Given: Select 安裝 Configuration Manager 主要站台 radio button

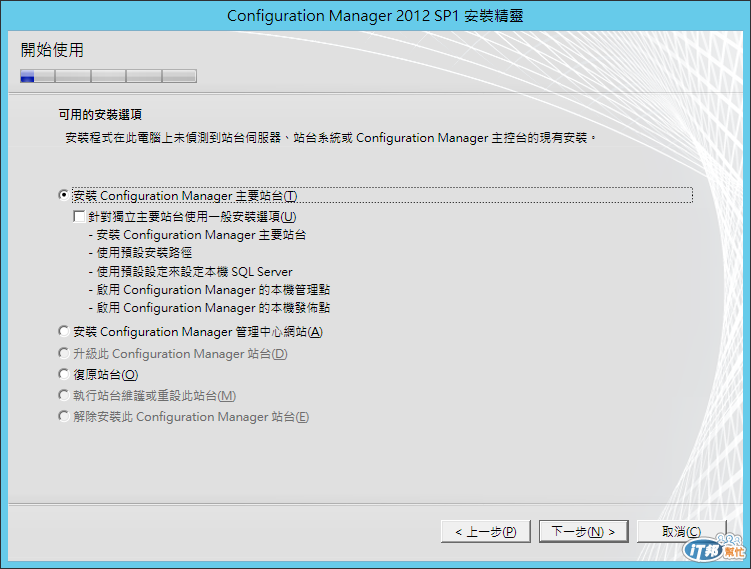Looking at the screenshot, I should (x=63, y=195).
